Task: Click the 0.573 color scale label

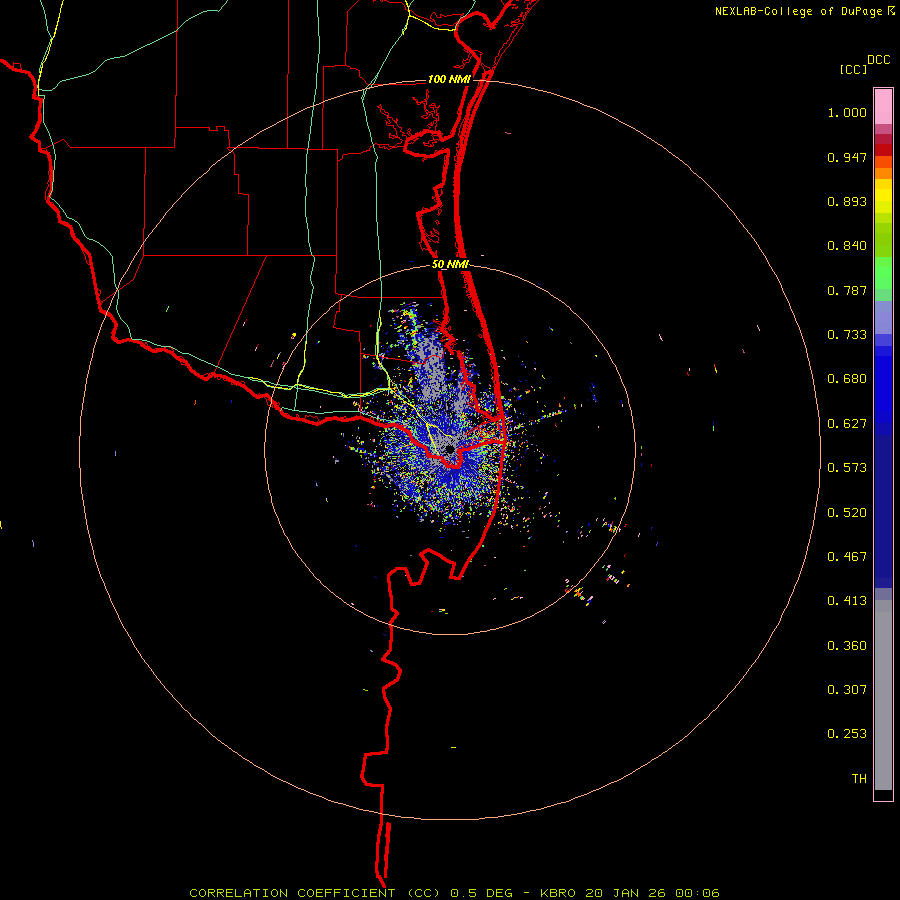Action: pyautogui.click(x=847, y=468)
